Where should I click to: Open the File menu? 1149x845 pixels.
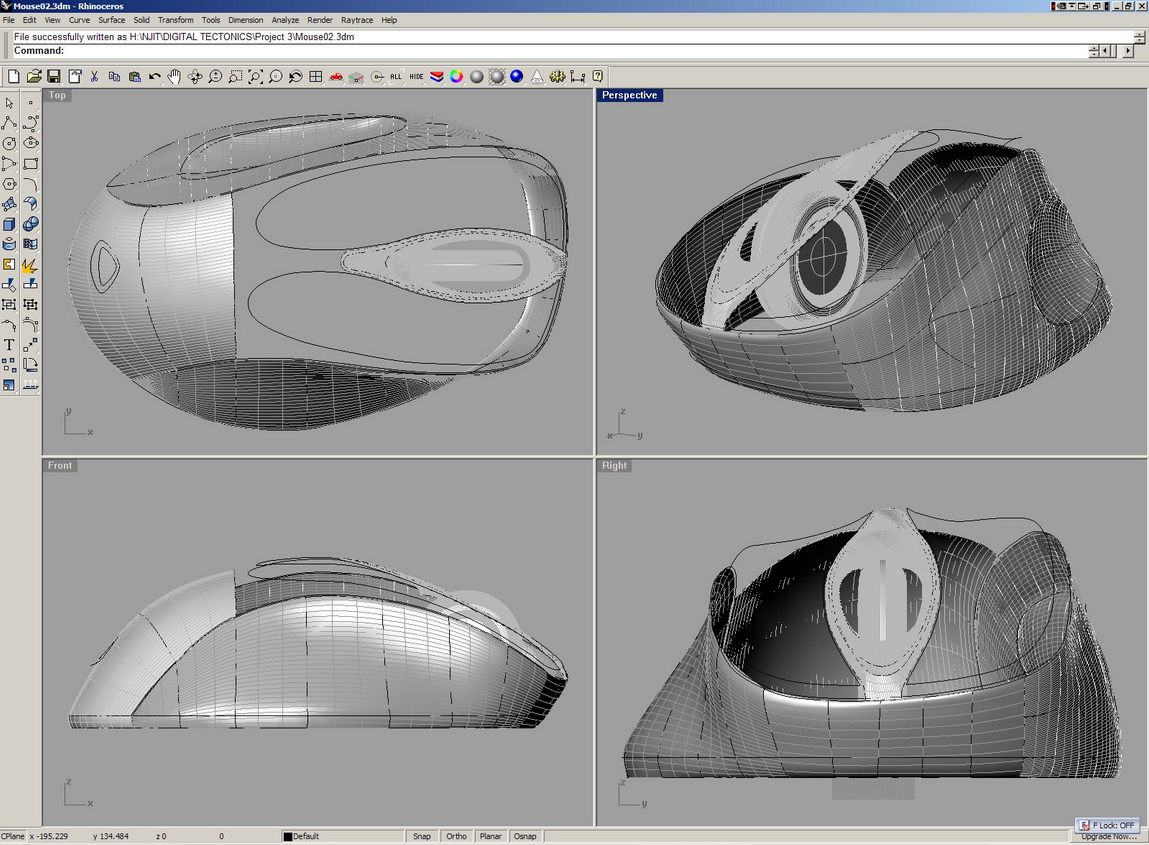point(9,20)
